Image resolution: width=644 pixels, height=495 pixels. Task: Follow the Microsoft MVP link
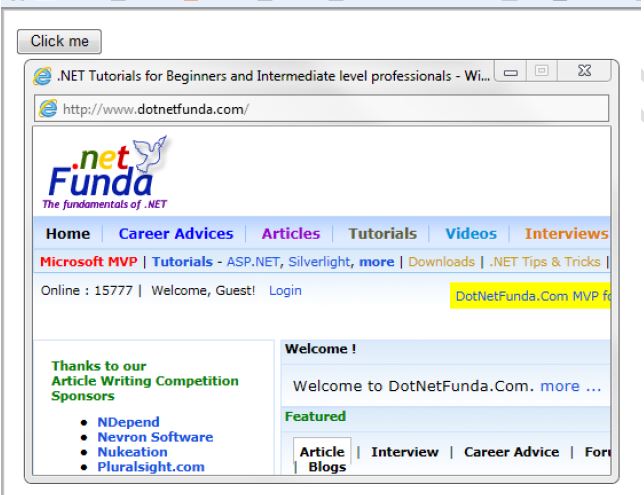coord(89,262)
